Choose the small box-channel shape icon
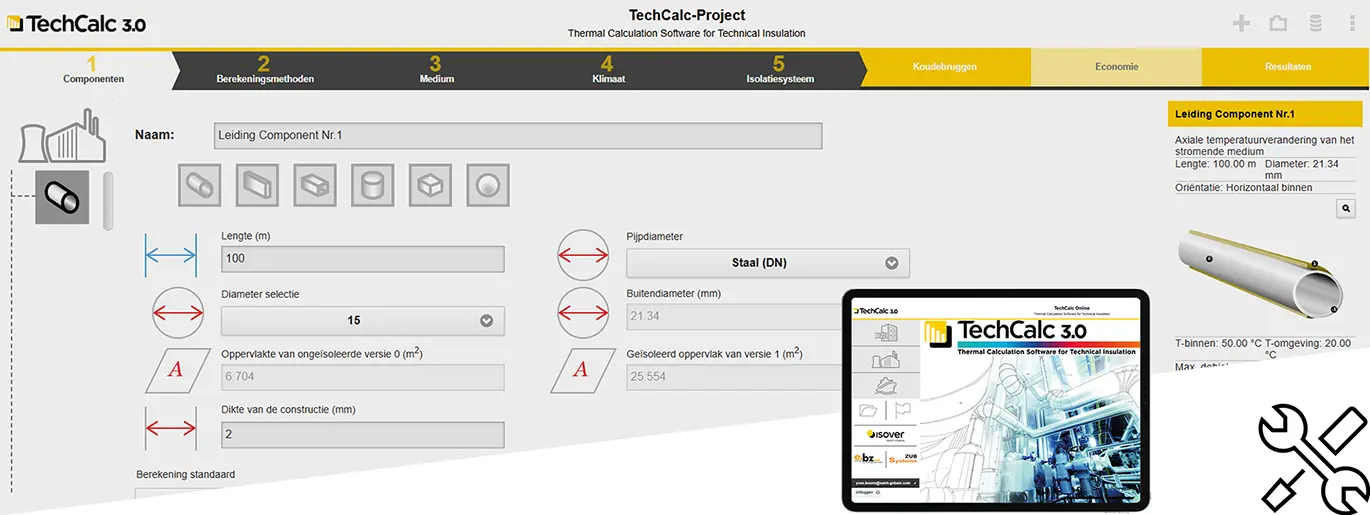Image resolution: width=1370 pixels, height=515 pixels. pos(315,185)
